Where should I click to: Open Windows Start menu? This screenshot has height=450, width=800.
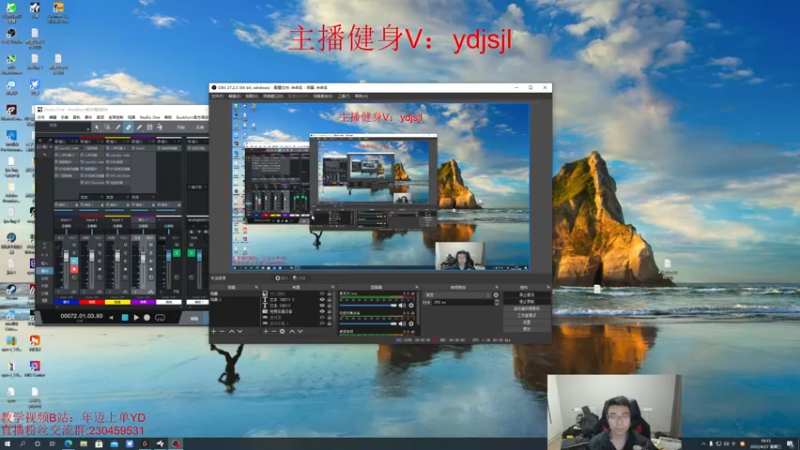tap(7, 444)
